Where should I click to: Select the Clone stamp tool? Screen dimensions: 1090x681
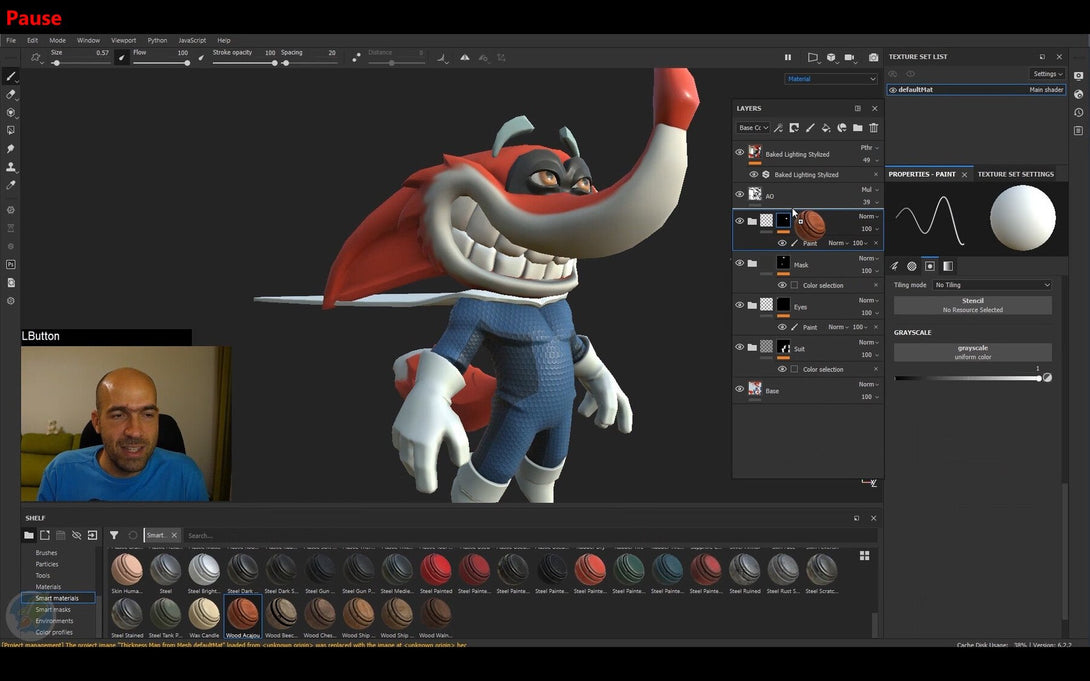click(10, 167)
